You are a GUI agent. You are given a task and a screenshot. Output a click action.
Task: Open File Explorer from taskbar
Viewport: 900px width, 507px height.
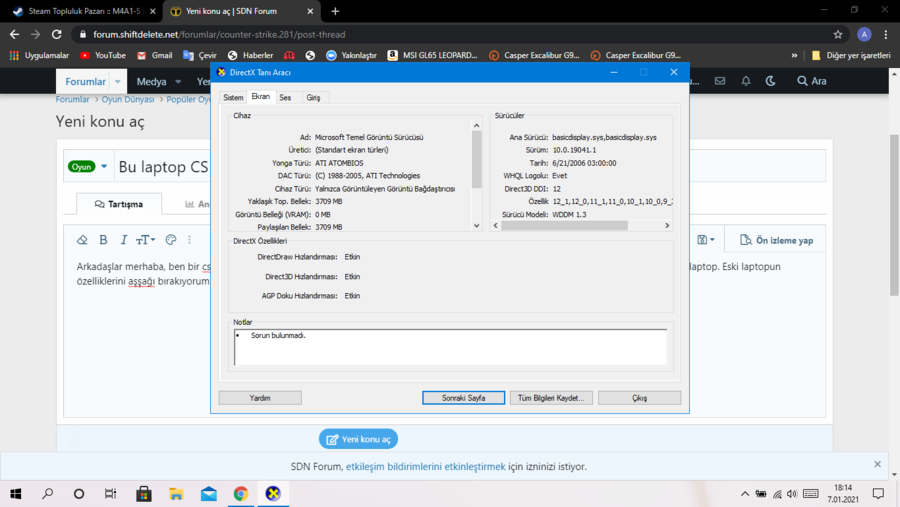[x=176, y=494]
